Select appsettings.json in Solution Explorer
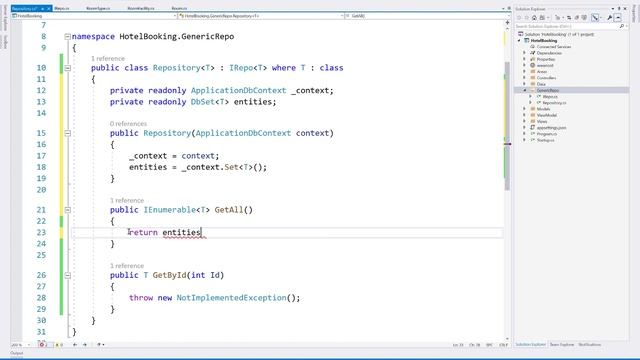Viewport: 640px width, 360px height. (x=551, y=128)
